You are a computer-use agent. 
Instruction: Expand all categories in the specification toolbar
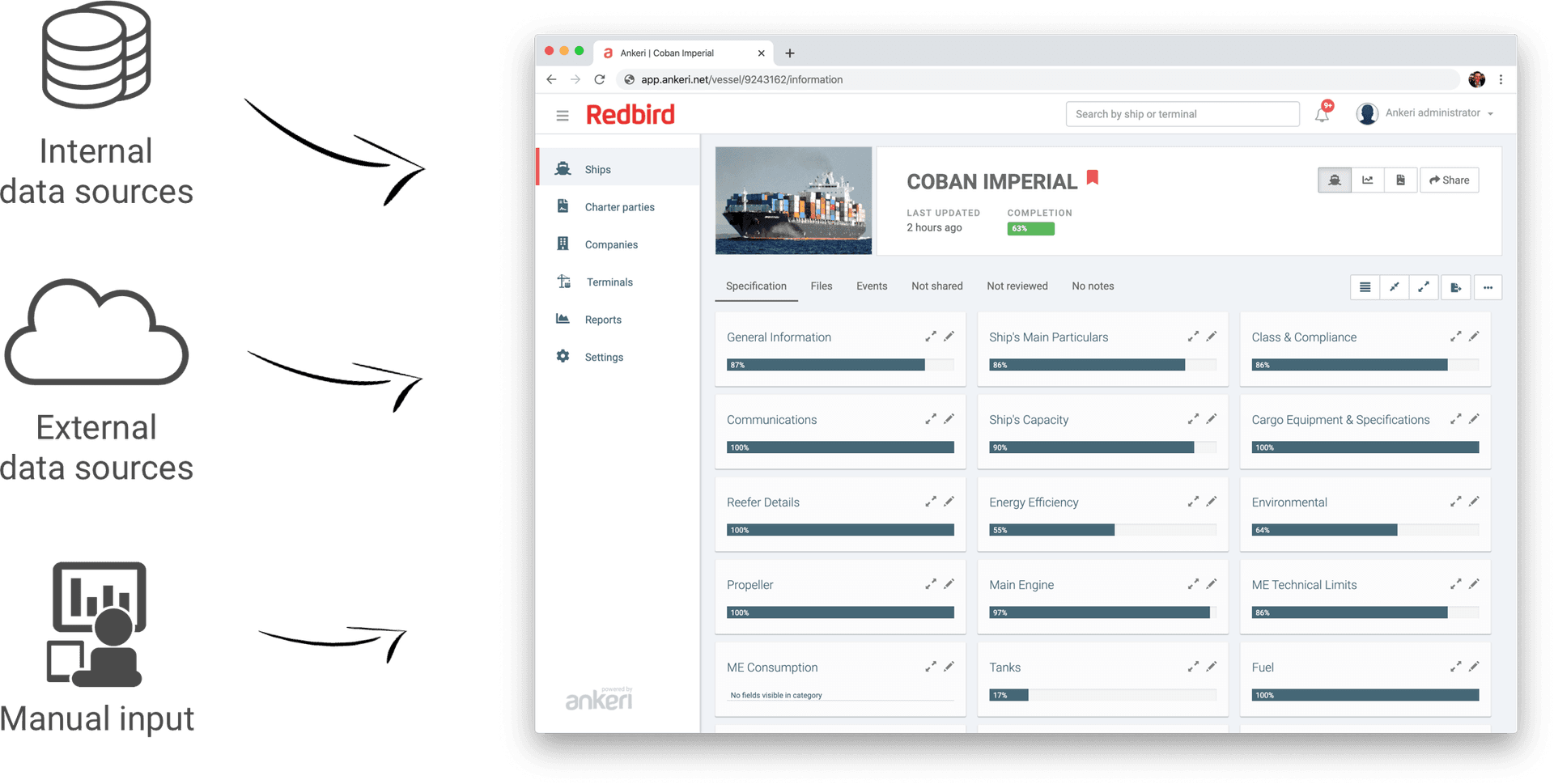click(1424, 287)
